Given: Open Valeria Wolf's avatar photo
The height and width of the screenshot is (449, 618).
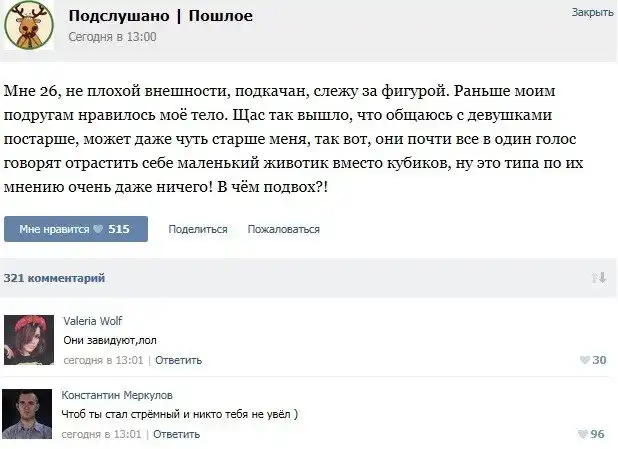Looking at the screenshot, I should point(29,340).
